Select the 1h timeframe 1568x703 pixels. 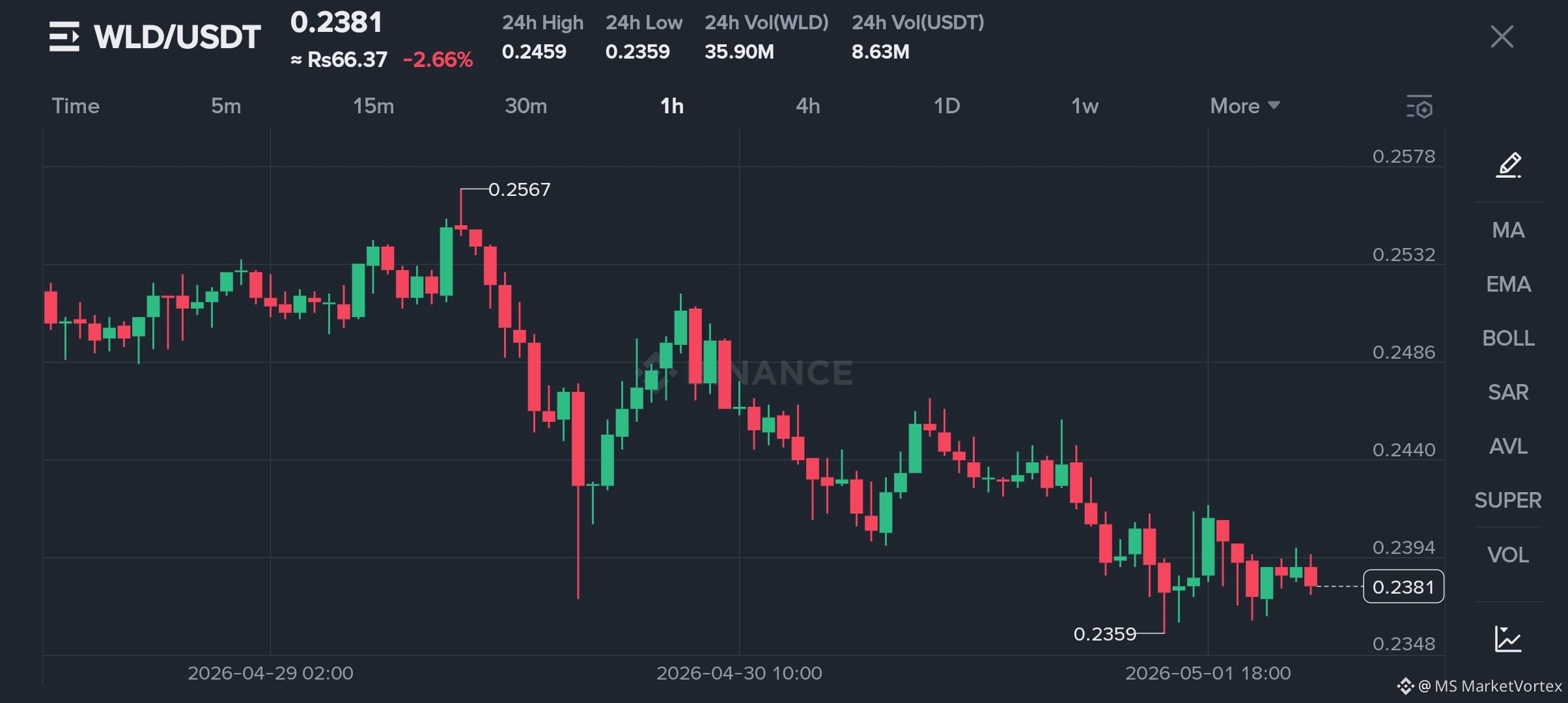pos(672,105)
